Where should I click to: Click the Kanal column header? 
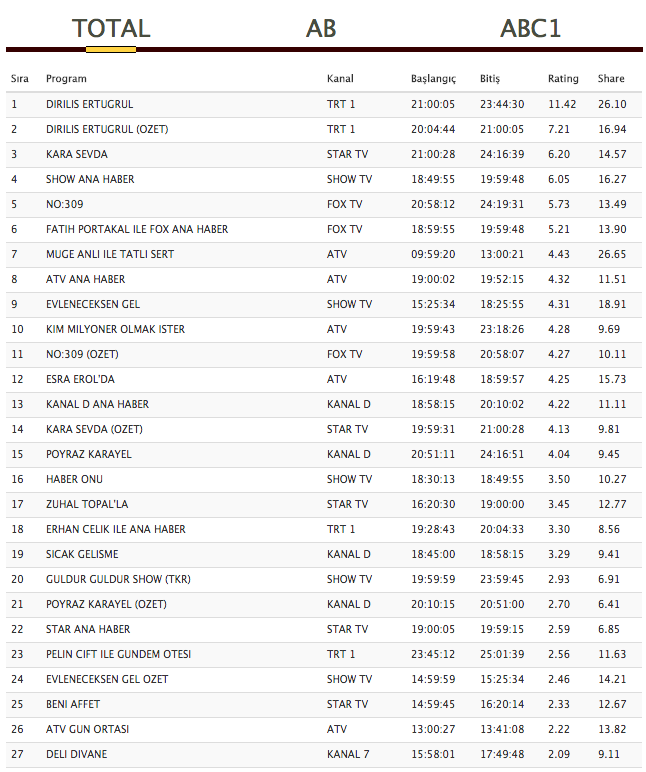[x=340, y=79]
